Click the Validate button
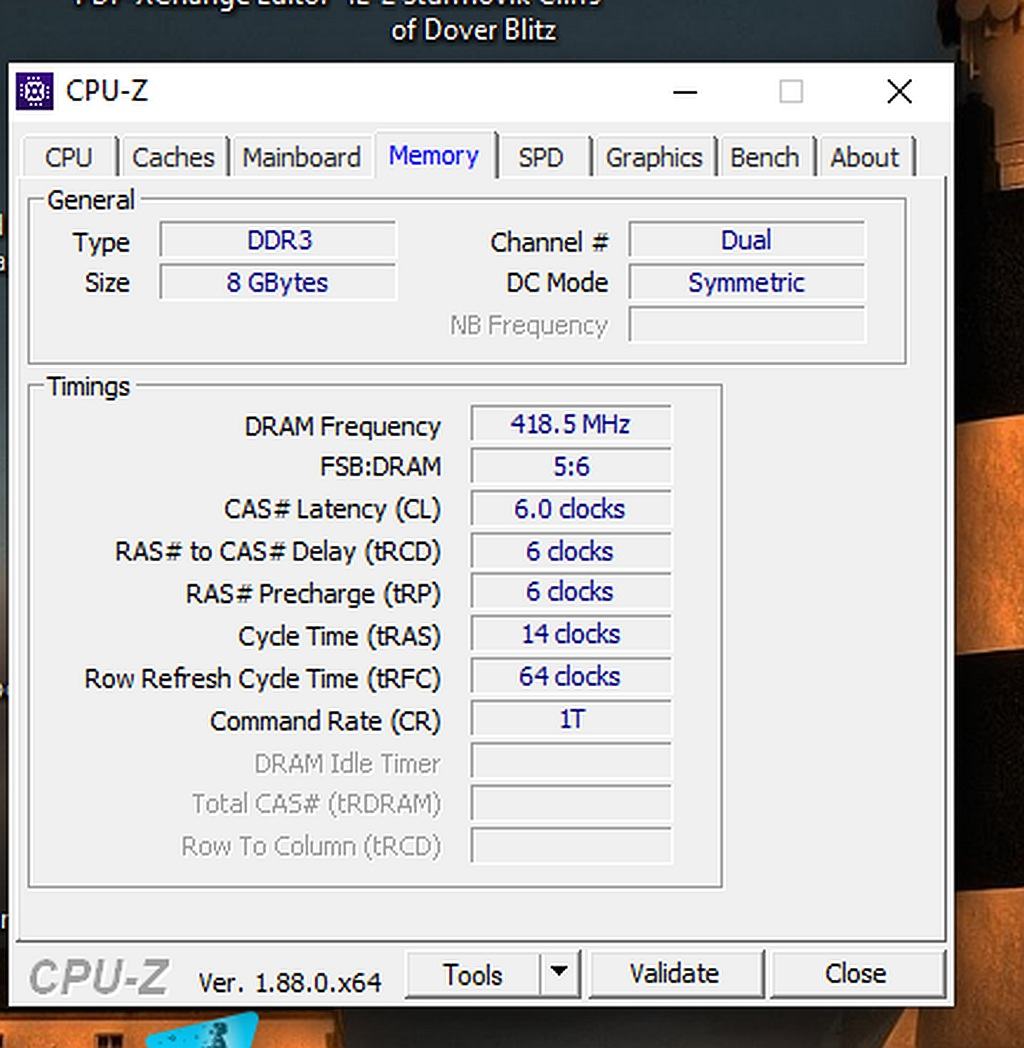 675,974
